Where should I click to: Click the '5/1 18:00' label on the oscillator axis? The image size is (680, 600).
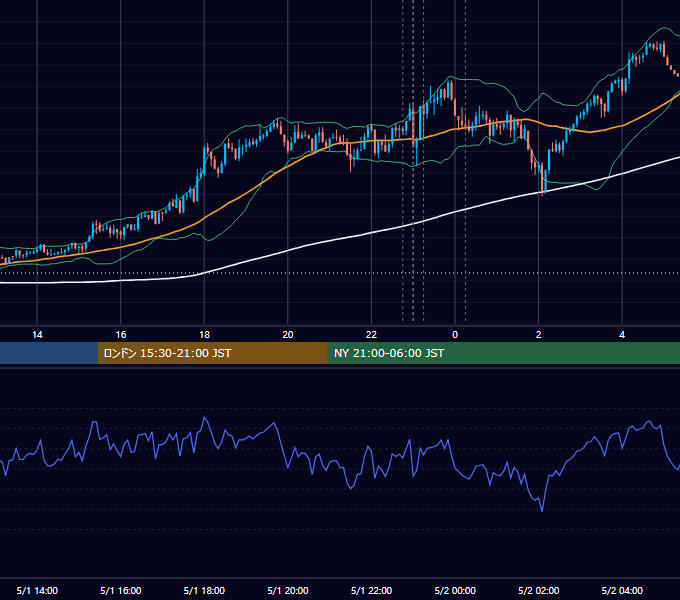(x=204, y=590)
